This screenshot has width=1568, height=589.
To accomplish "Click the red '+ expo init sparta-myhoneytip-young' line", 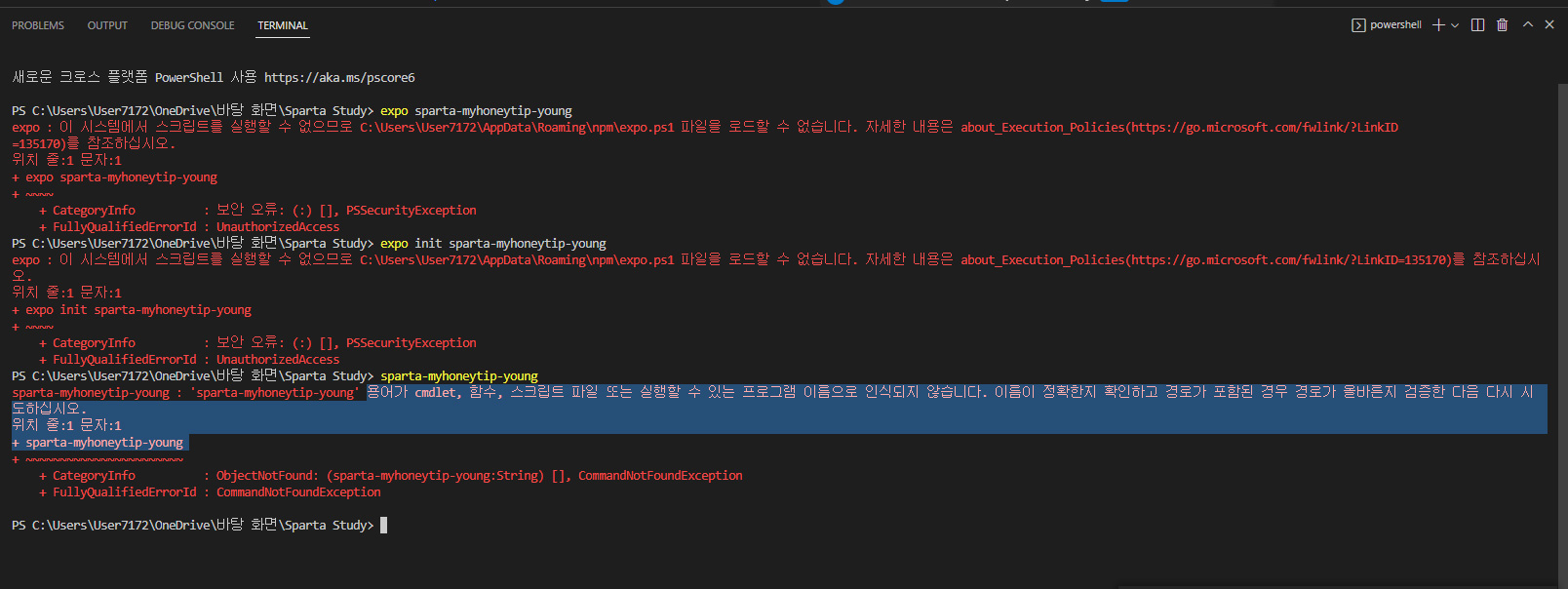I will click(x=132, y=310).
